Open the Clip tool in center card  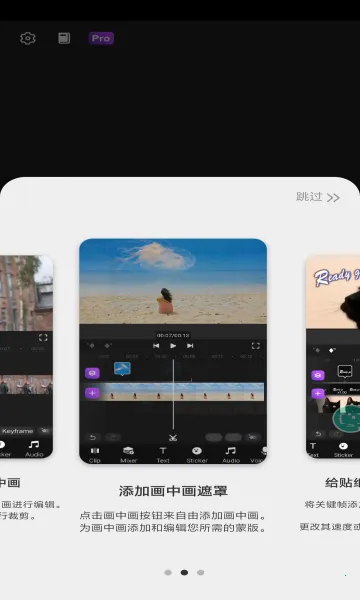point(94,455)
